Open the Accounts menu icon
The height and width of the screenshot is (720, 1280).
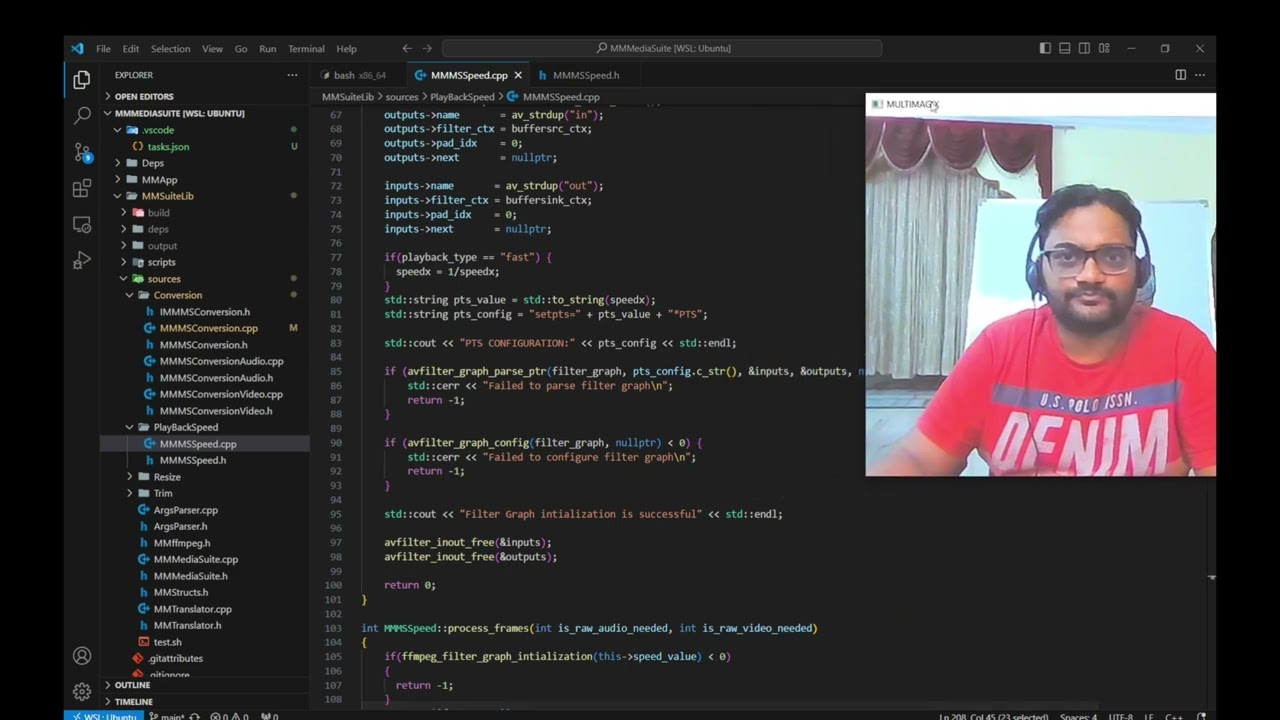[x=82, y=656]
